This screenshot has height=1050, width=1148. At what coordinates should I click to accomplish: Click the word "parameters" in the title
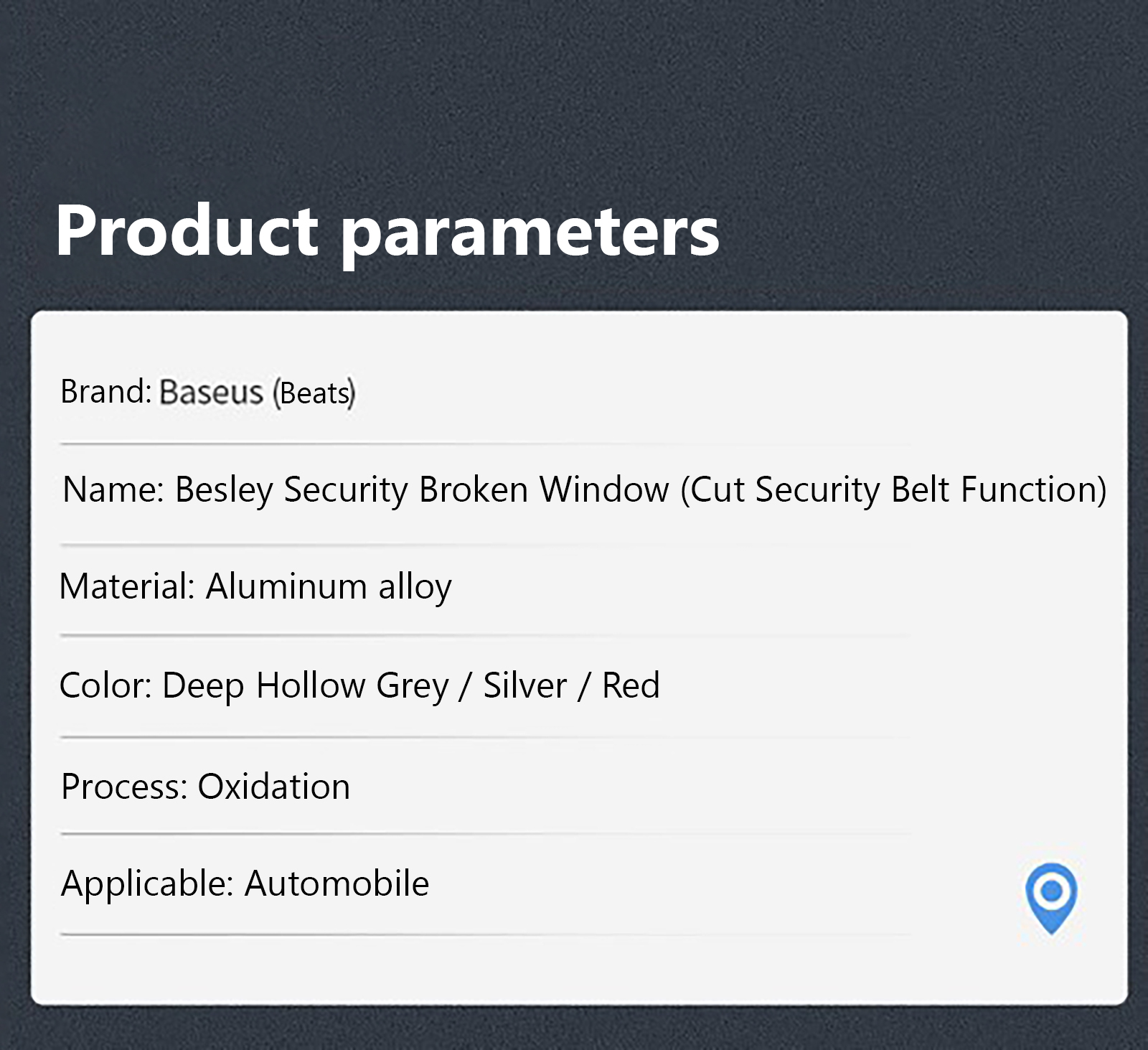coord(530,231)
